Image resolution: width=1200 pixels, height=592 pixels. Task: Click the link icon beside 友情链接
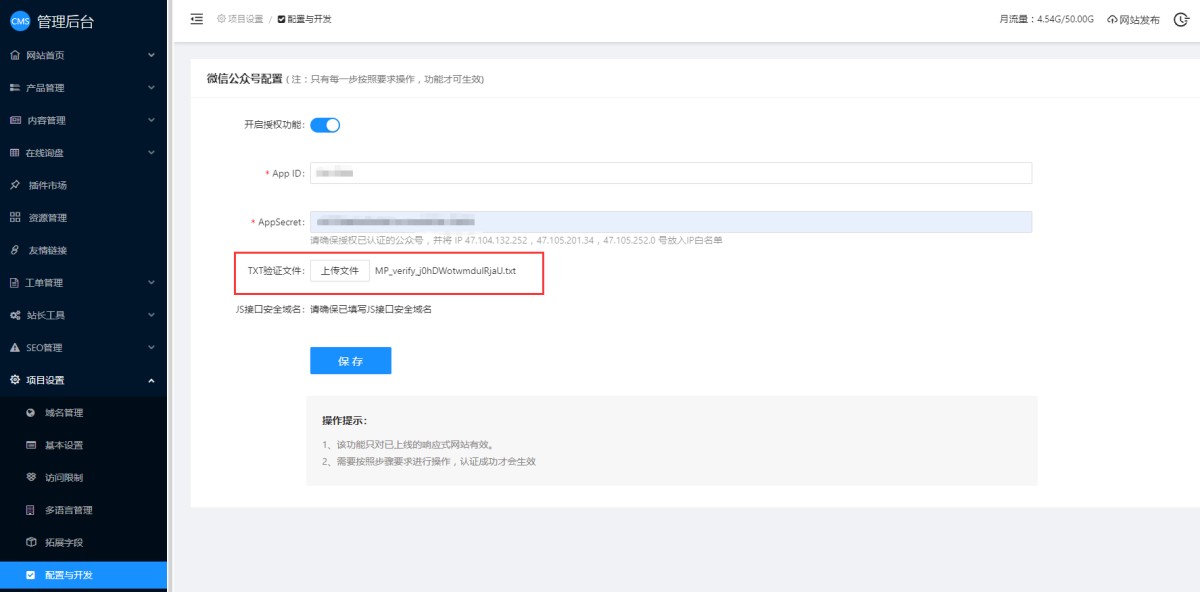(14, 250)
